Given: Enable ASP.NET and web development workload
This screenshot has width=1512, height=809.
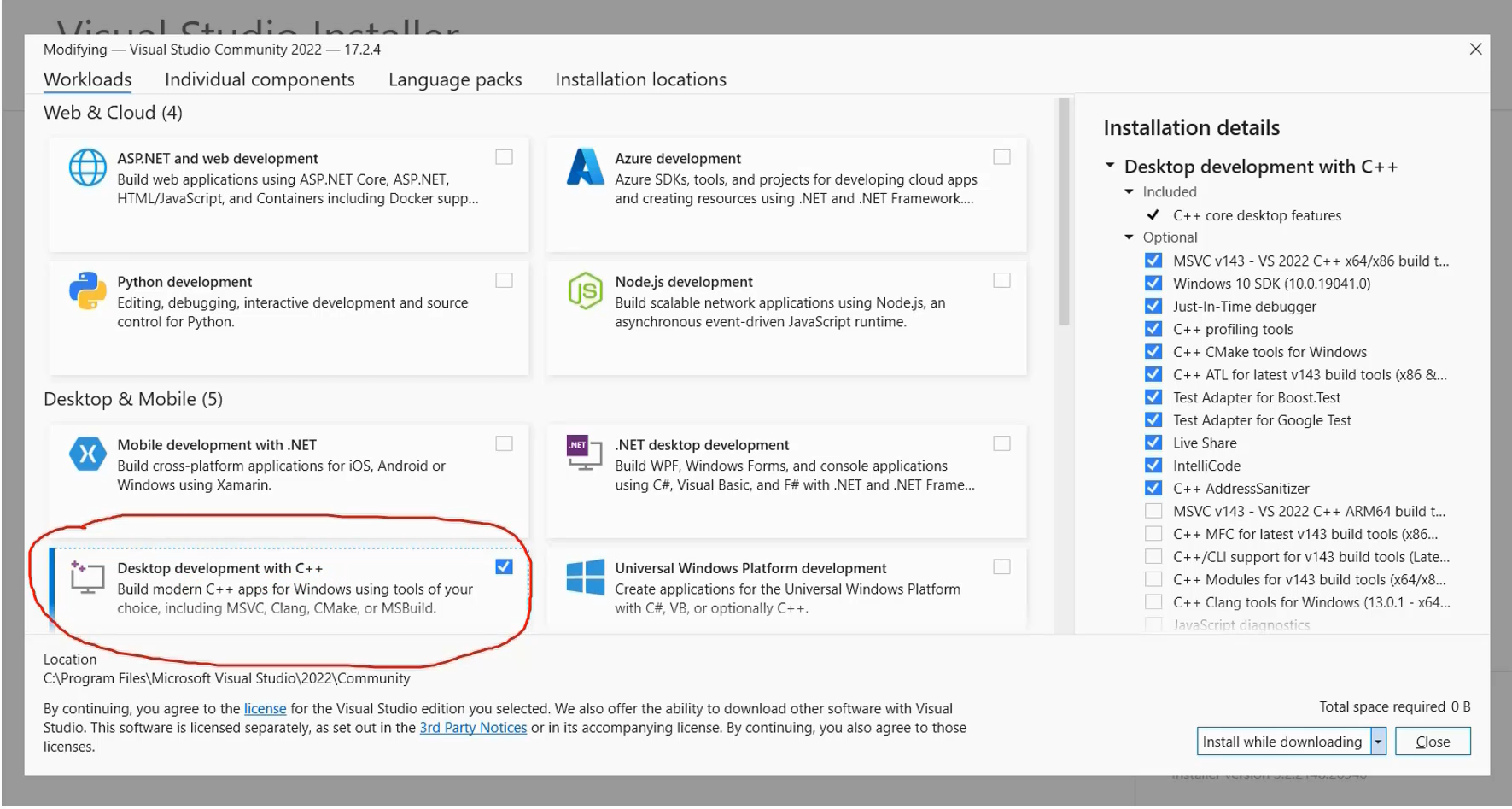Looking at the screenshot, I should click(505, 157).
